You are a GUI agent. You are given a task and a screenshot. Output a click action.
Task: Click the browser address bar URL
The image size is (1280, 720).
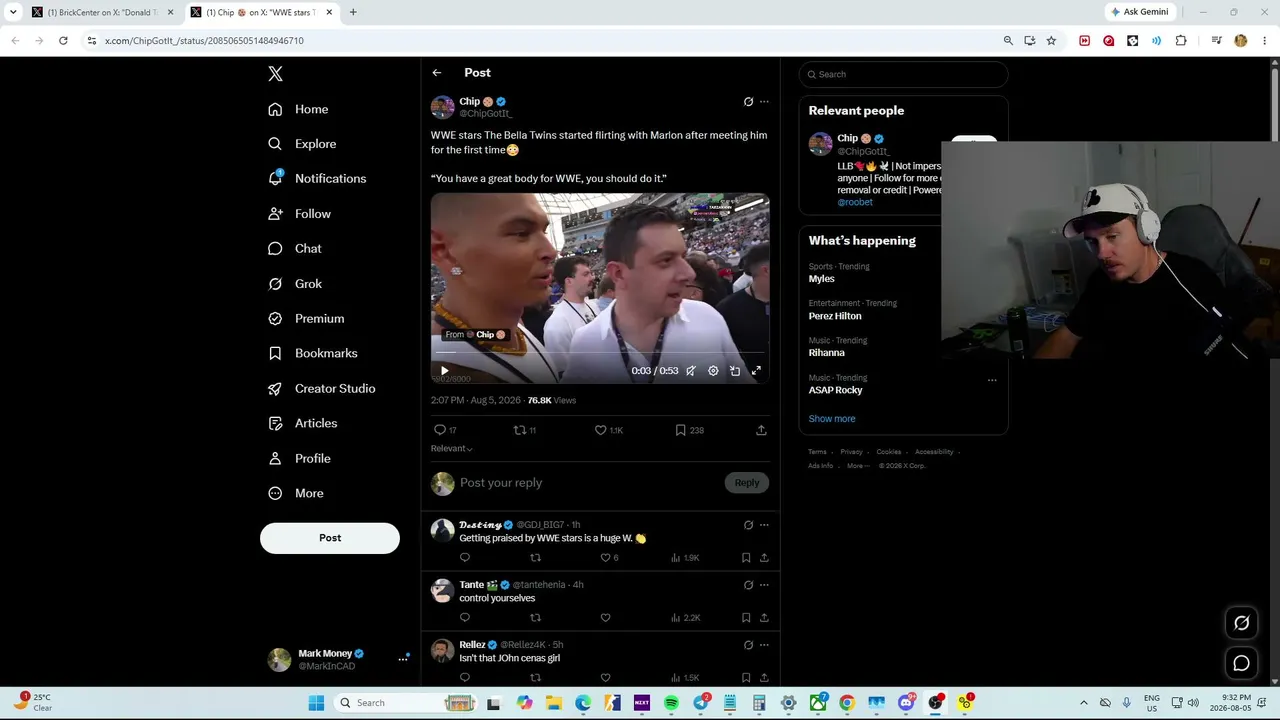coord(204,41)
